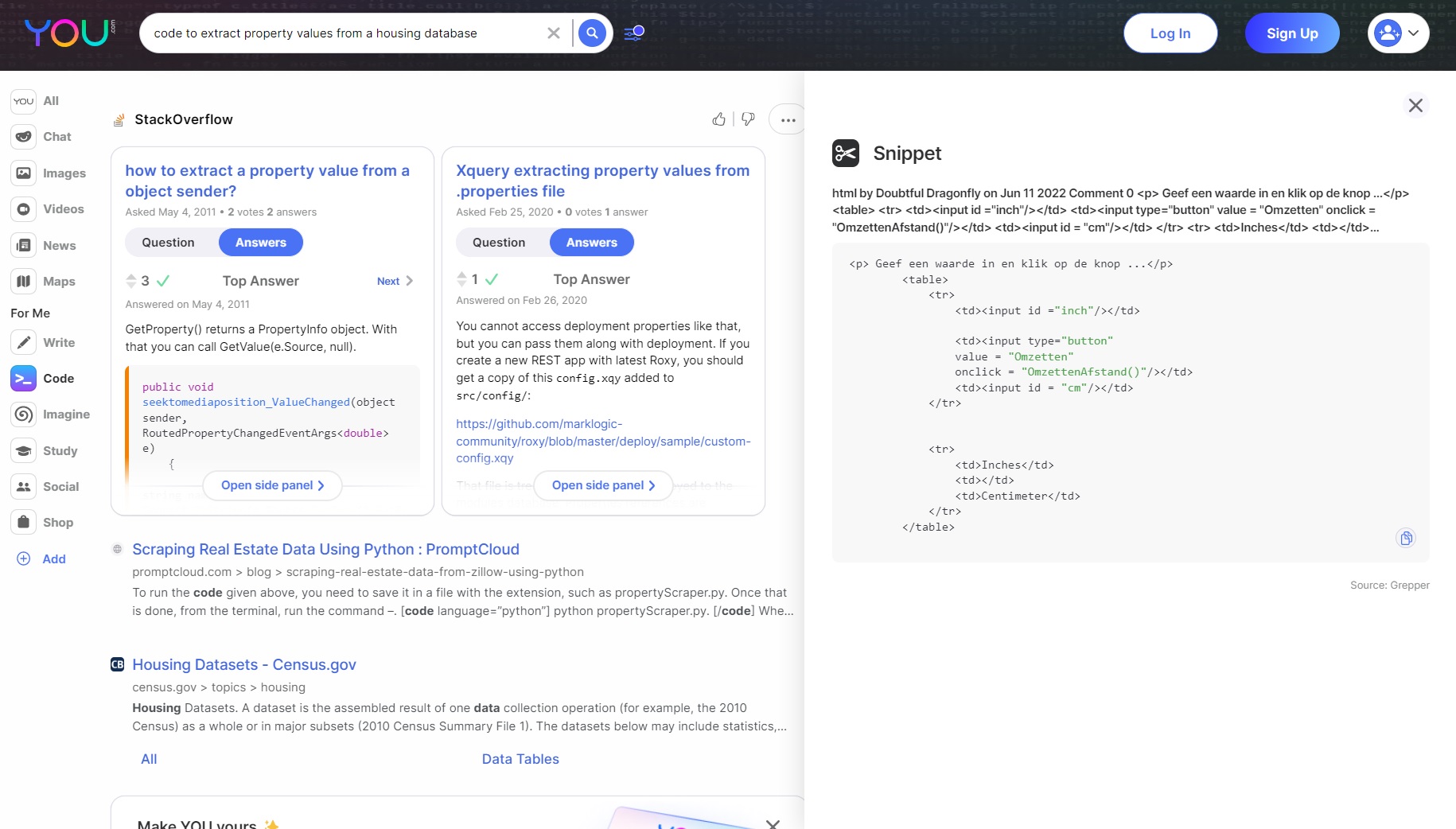
Task: Open the Study app icon
Action: (24, 451)
